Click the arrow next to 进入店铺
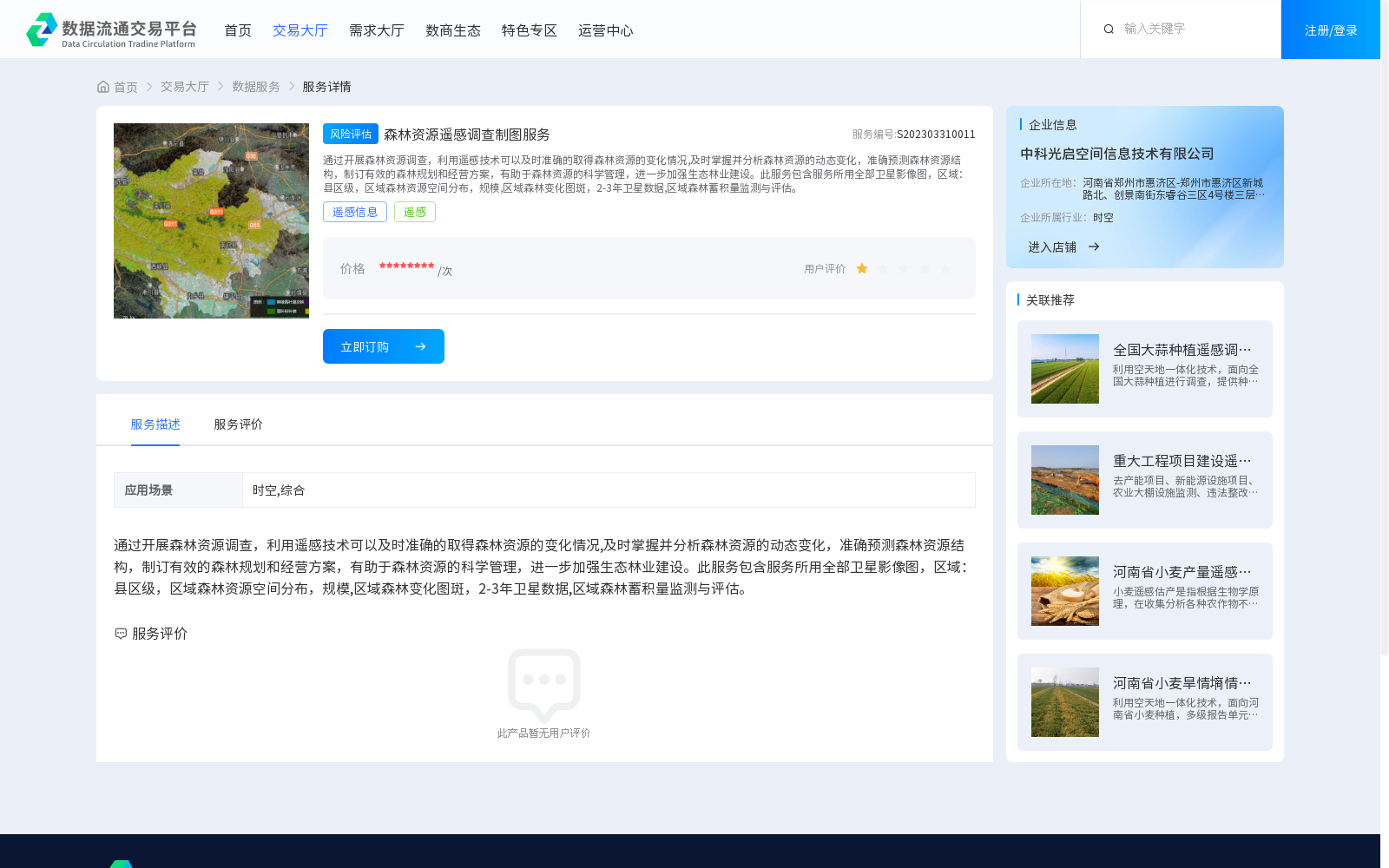 click(x=1094, y=247)
